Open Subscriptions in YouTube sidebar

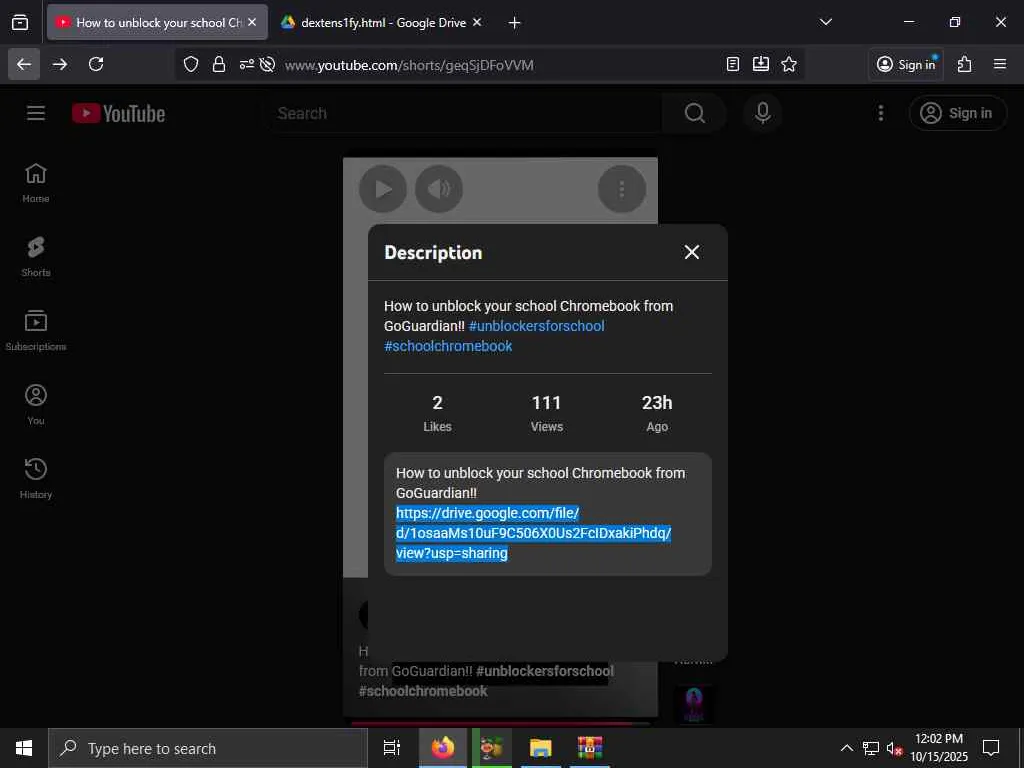click(36, 330)
